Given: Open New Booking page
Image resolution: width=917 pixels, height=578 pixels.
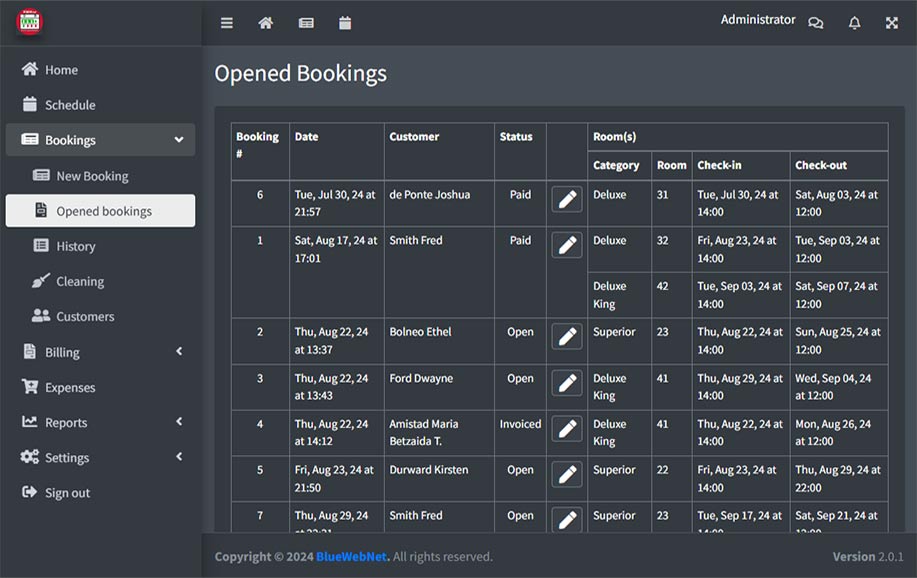Looking at the screenshot, I should coord(101,176).
